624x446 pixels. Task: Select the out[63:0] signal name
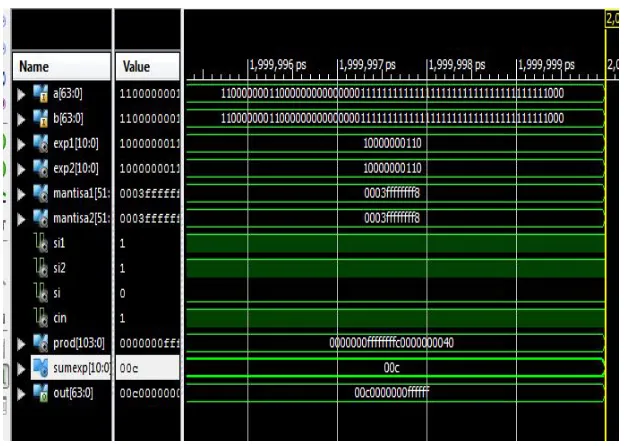tap(73, 393)
